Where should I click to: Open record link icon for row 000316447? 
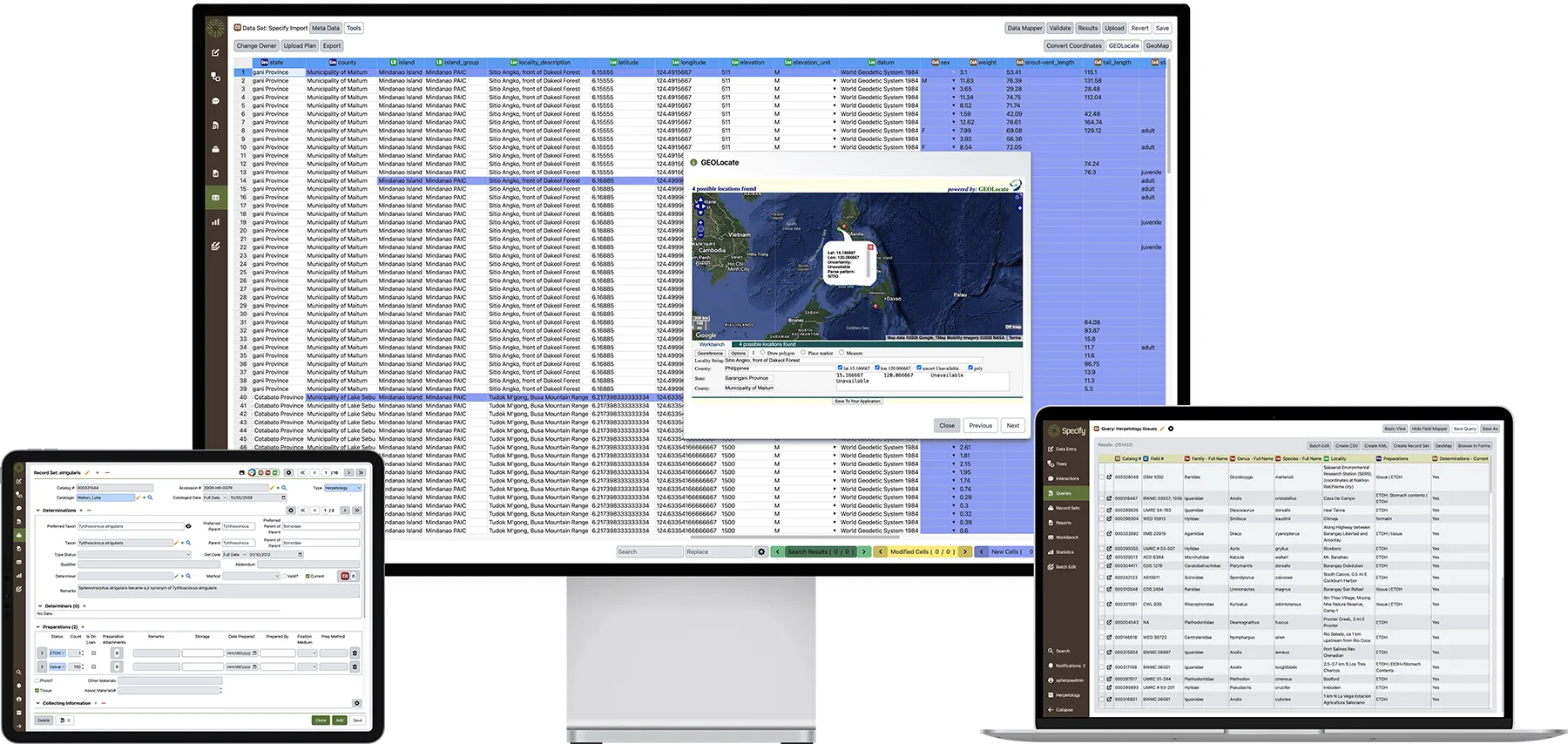[1109, 499]
